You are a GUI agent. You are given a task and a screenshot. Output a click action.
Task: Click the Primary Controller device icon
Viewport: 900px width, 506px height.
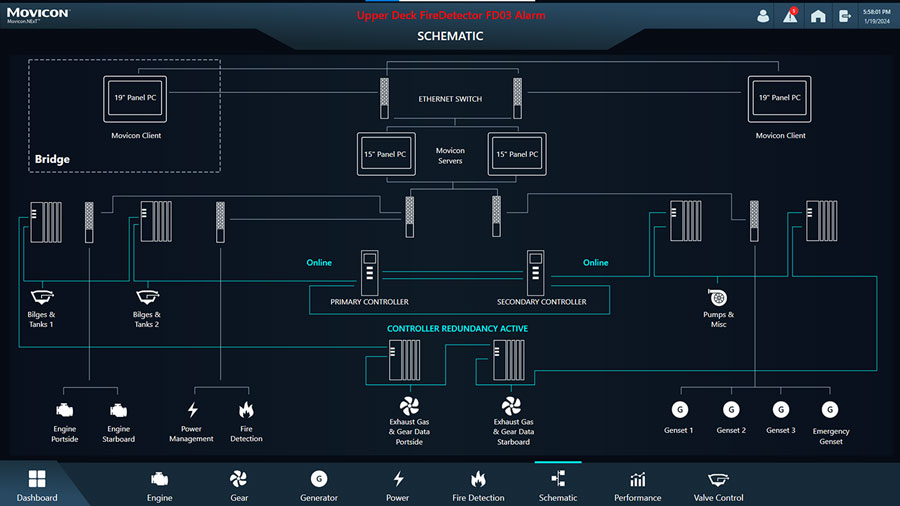(369, 273)
